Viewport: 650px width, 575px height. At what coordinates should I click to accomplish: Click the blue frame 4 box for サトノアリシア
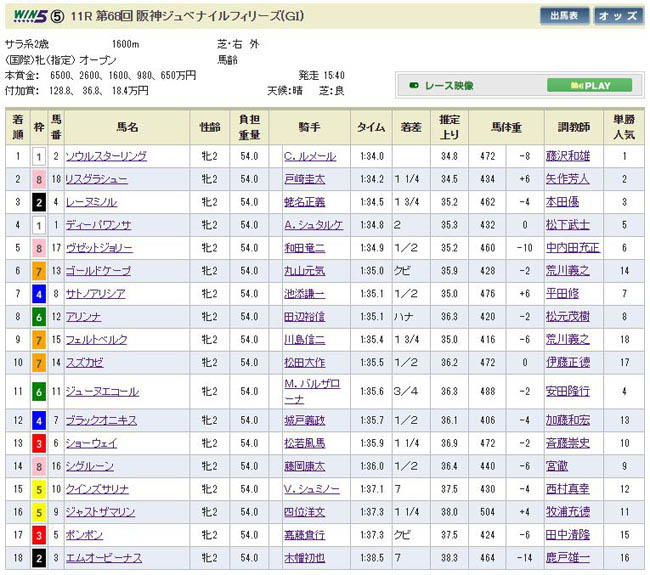(38, 294)
